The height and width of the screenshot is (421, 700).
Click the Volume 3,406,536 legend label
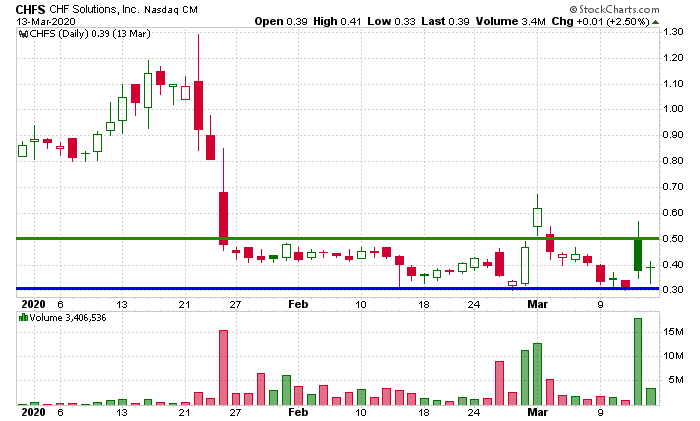68,318
